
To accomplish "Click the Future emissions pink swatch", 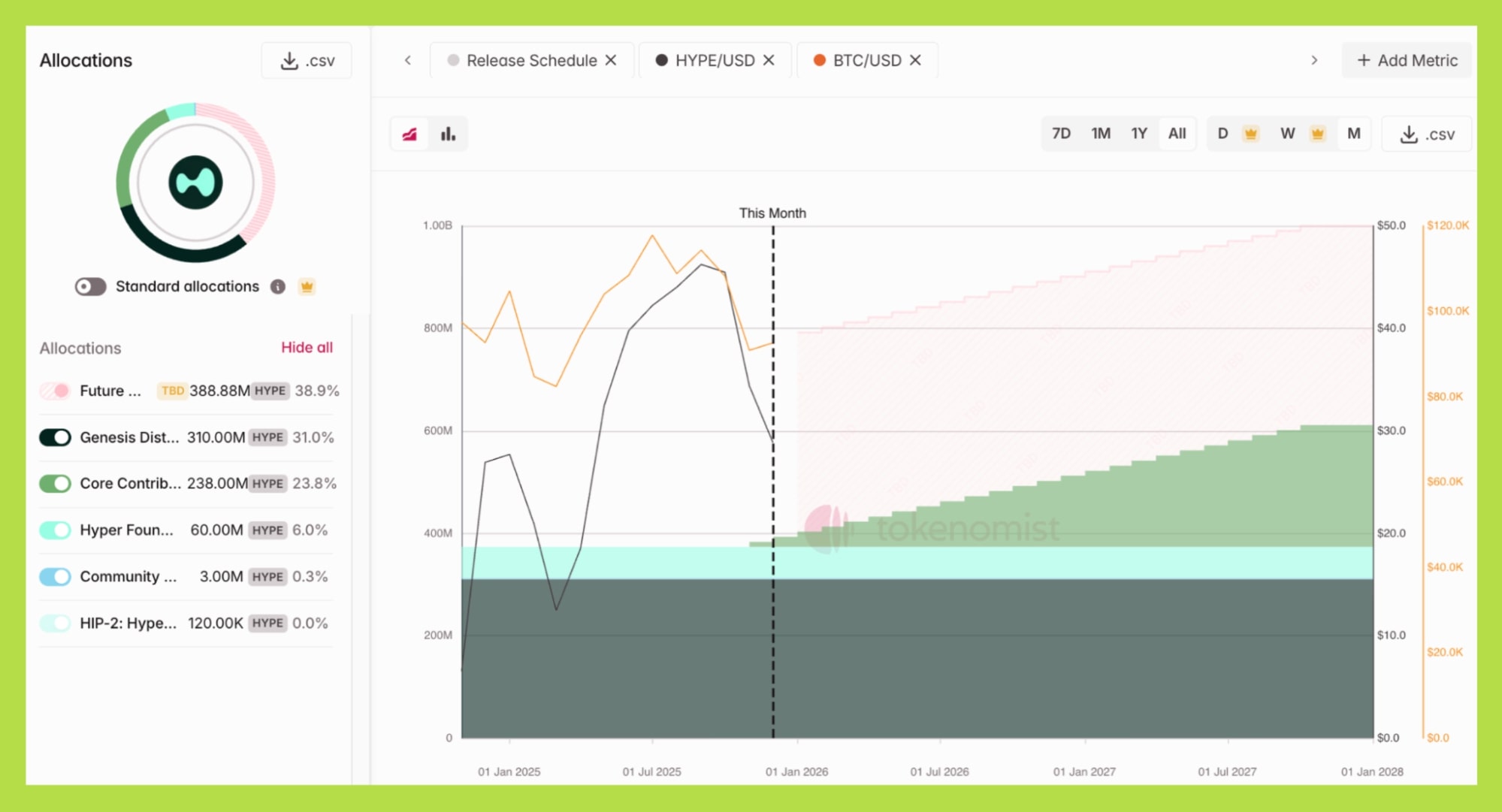I will (x=55, y=391).
